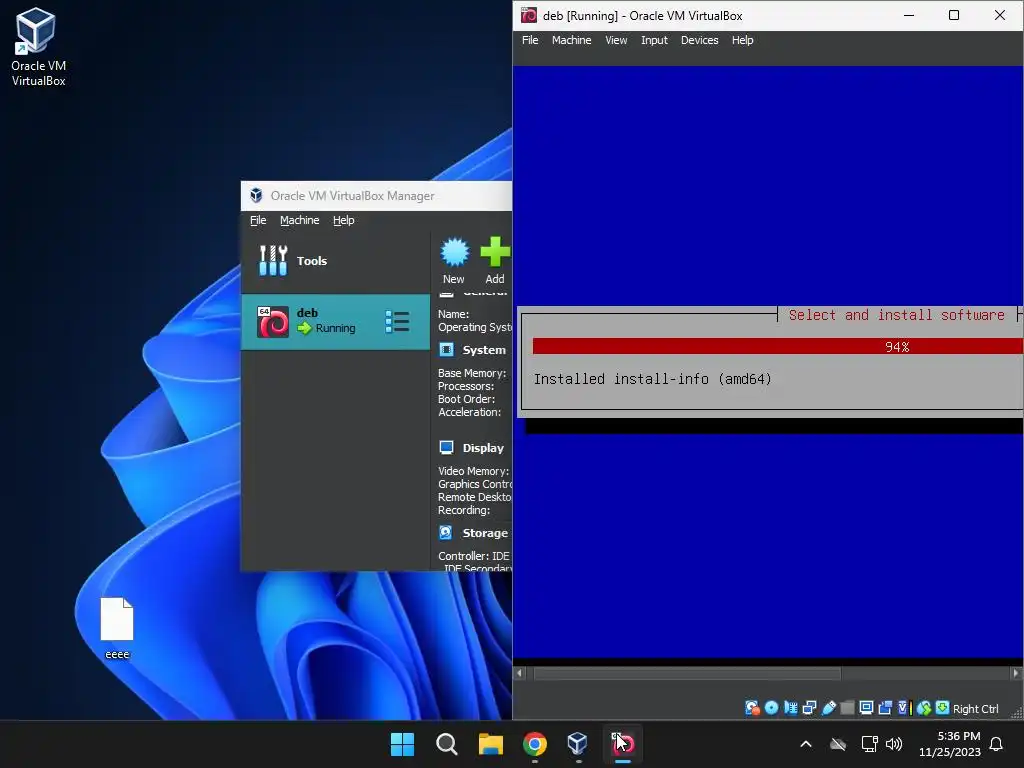This screenshot has height=768, width=1024.
Task: Click the 'Video Memory:' label in Manager
Action: [473, 471]
